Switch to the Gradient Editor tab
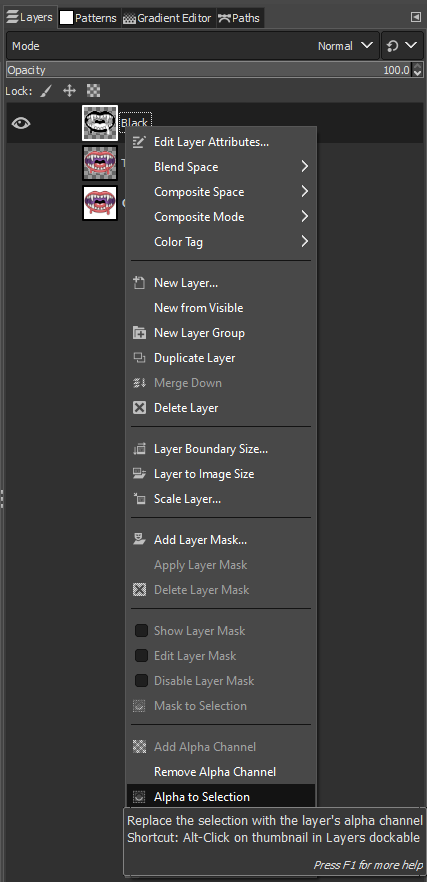 pos(168,18)
